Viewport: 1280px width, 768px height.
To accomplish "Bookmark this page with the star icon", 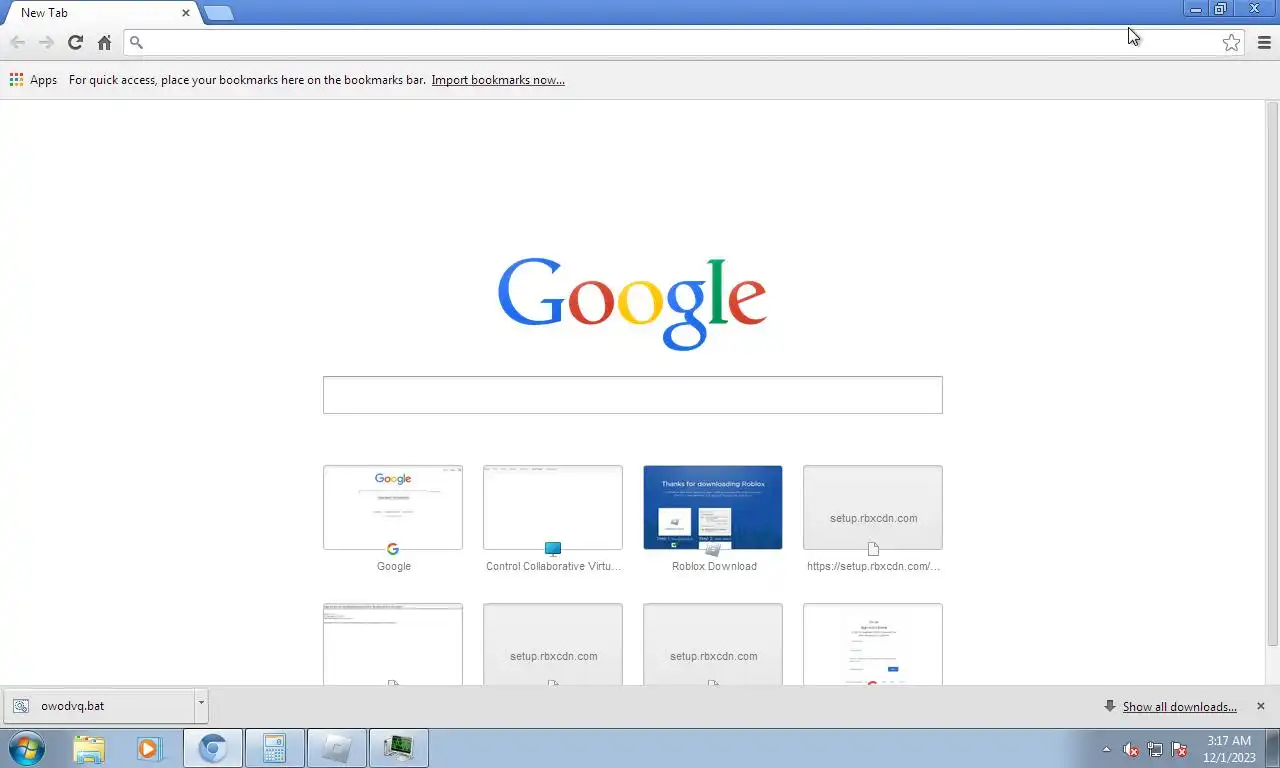I will [x=1231, y=42].
